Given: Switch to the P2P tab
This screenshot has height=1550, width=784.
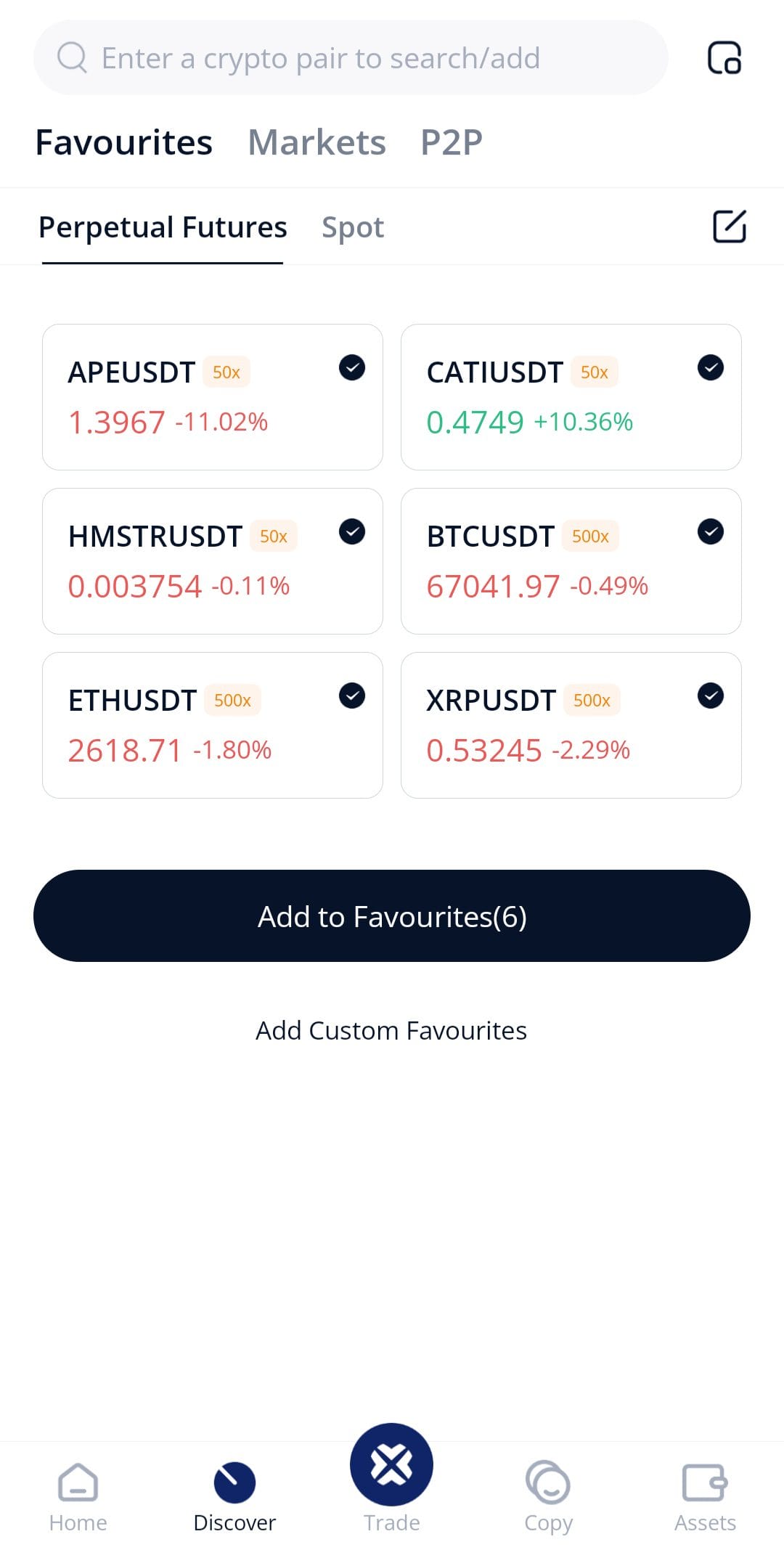Looking at the screenshot, I should tap(452, 142).
